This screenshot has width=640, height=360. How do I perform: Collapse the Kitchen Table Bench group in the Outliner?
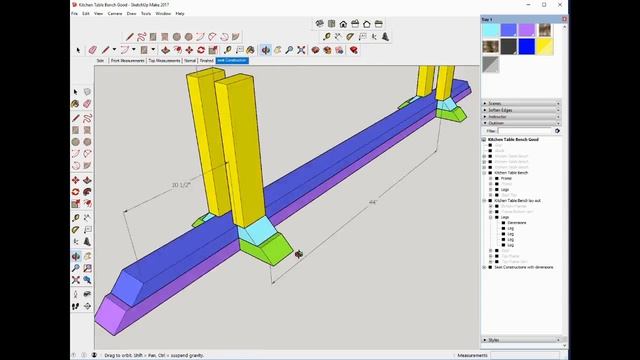click(x=484, y=173)
